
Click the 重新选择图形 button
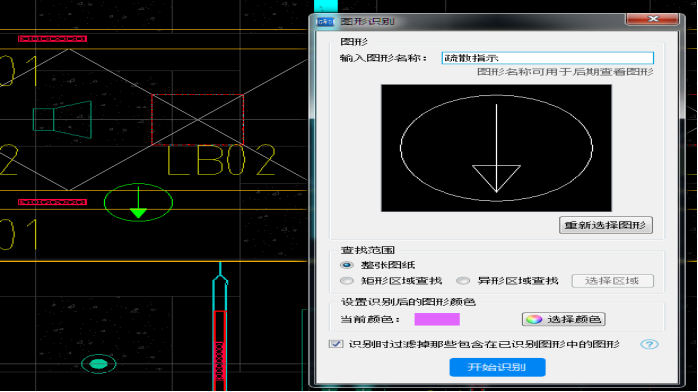coord(606,225)
